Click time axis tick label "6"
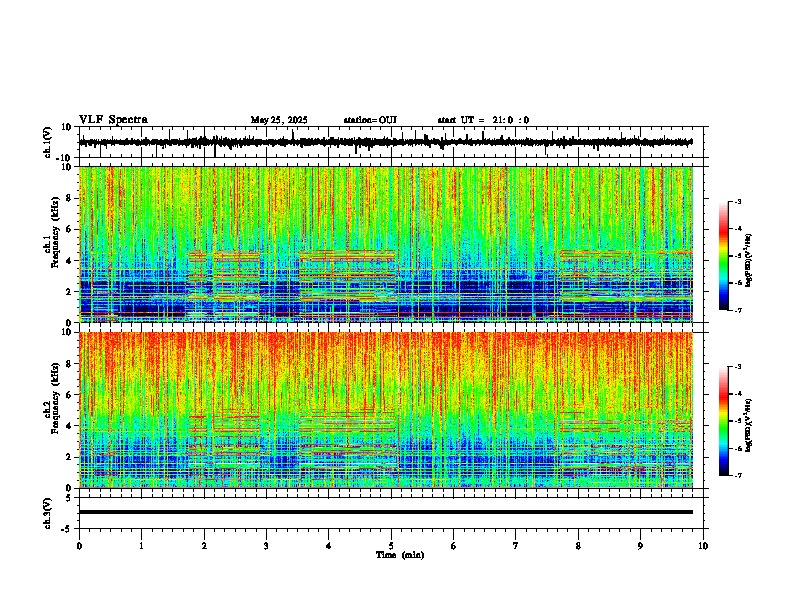 pyautogui.click(x=454, y=546)
